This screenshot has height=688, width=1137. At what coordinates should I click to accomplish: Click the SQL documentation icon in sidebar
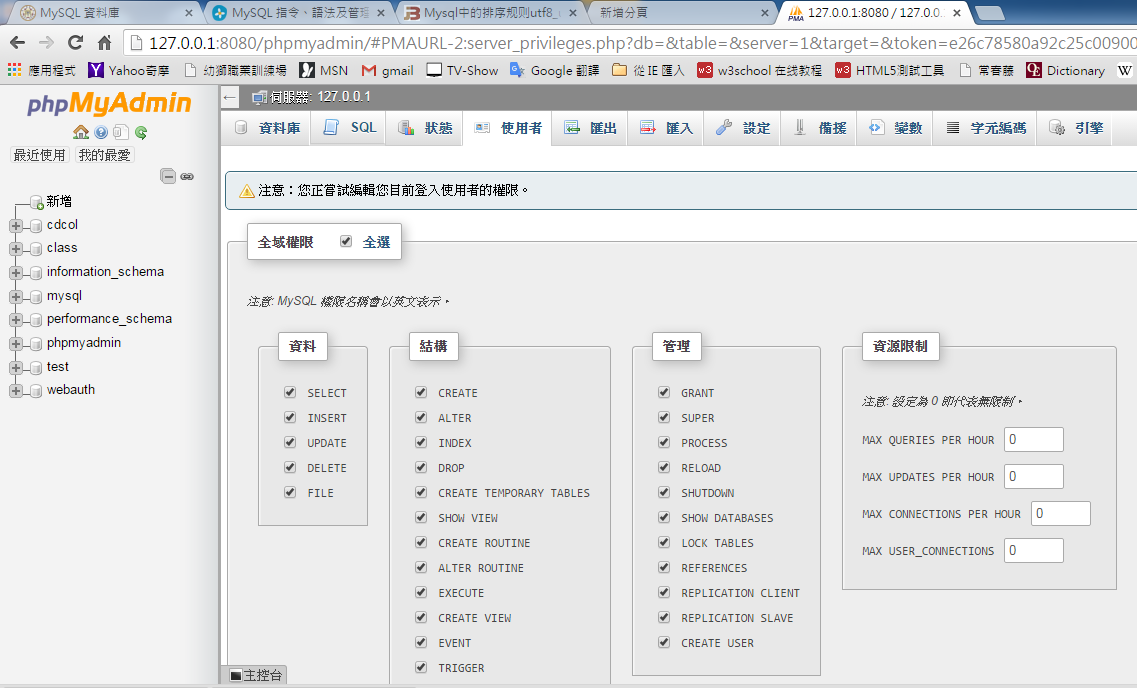[x=121, y=132]
